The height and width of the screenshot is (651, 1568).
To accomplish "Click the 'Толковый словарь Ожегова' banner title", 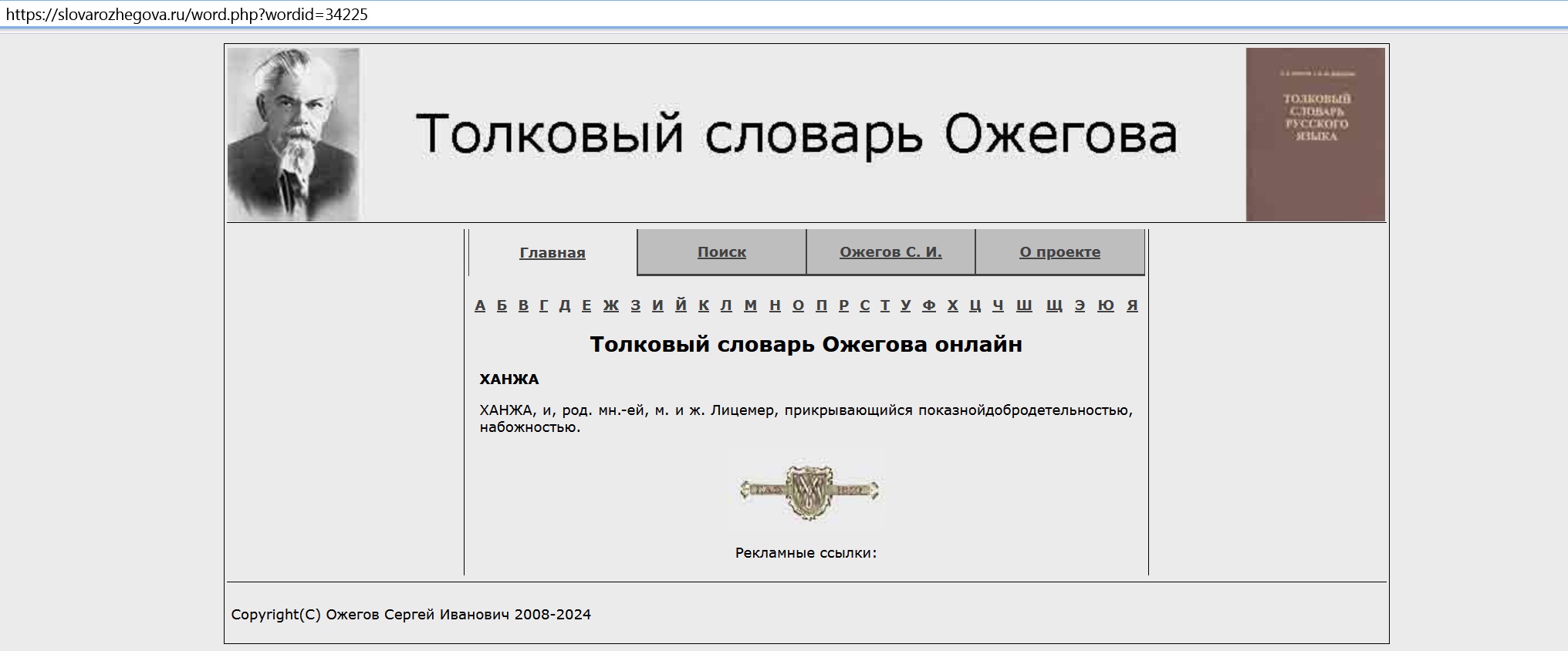I will (x=796, y=134).
